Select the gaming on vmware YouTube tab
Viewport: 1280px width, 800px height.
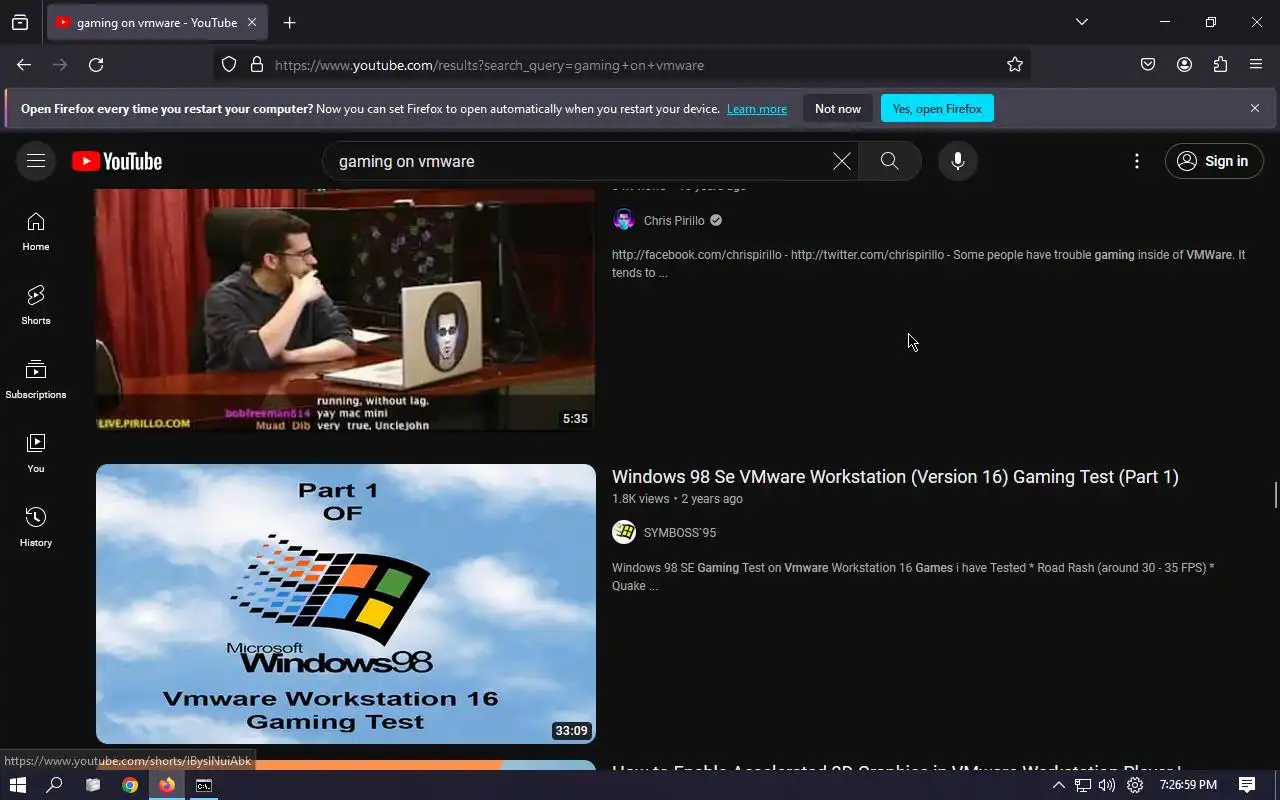coord(157,22)
